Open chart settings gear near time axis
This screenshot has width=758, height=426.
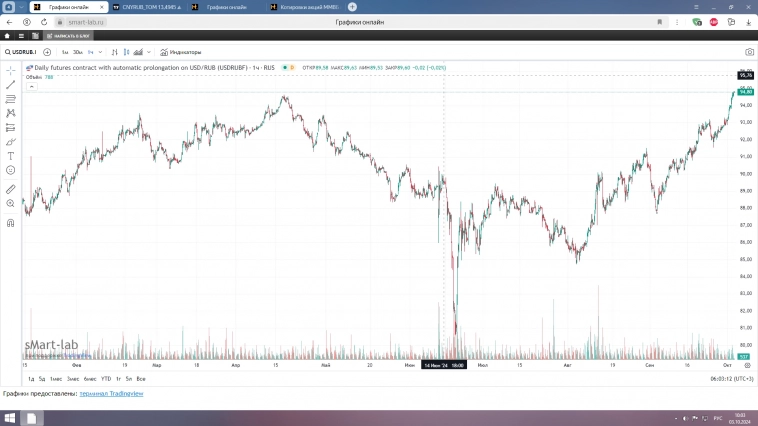pos(747,365)
